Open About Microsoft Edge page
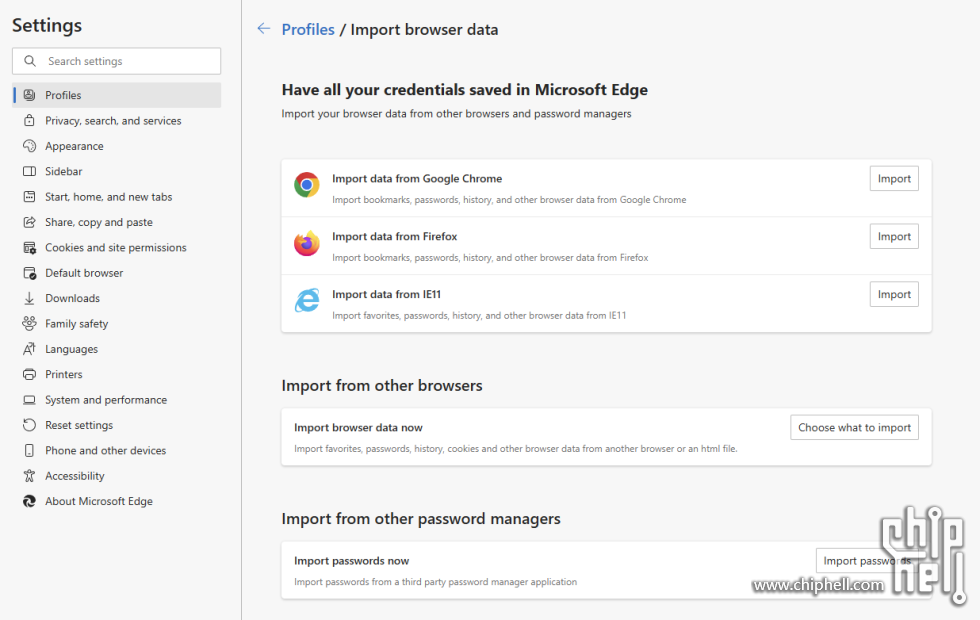This screenshot has width=980, height=620. point(116,501)
